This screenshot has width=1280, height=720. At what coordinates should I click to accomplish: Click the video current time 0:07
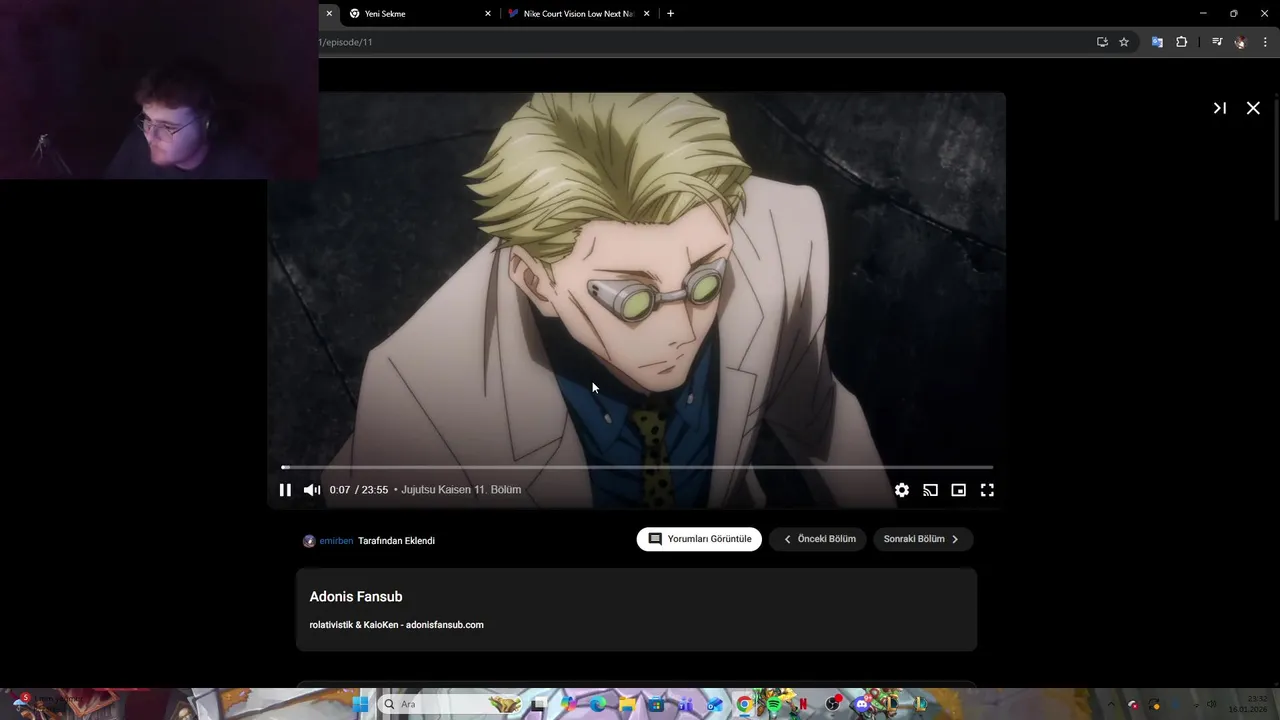340,490
